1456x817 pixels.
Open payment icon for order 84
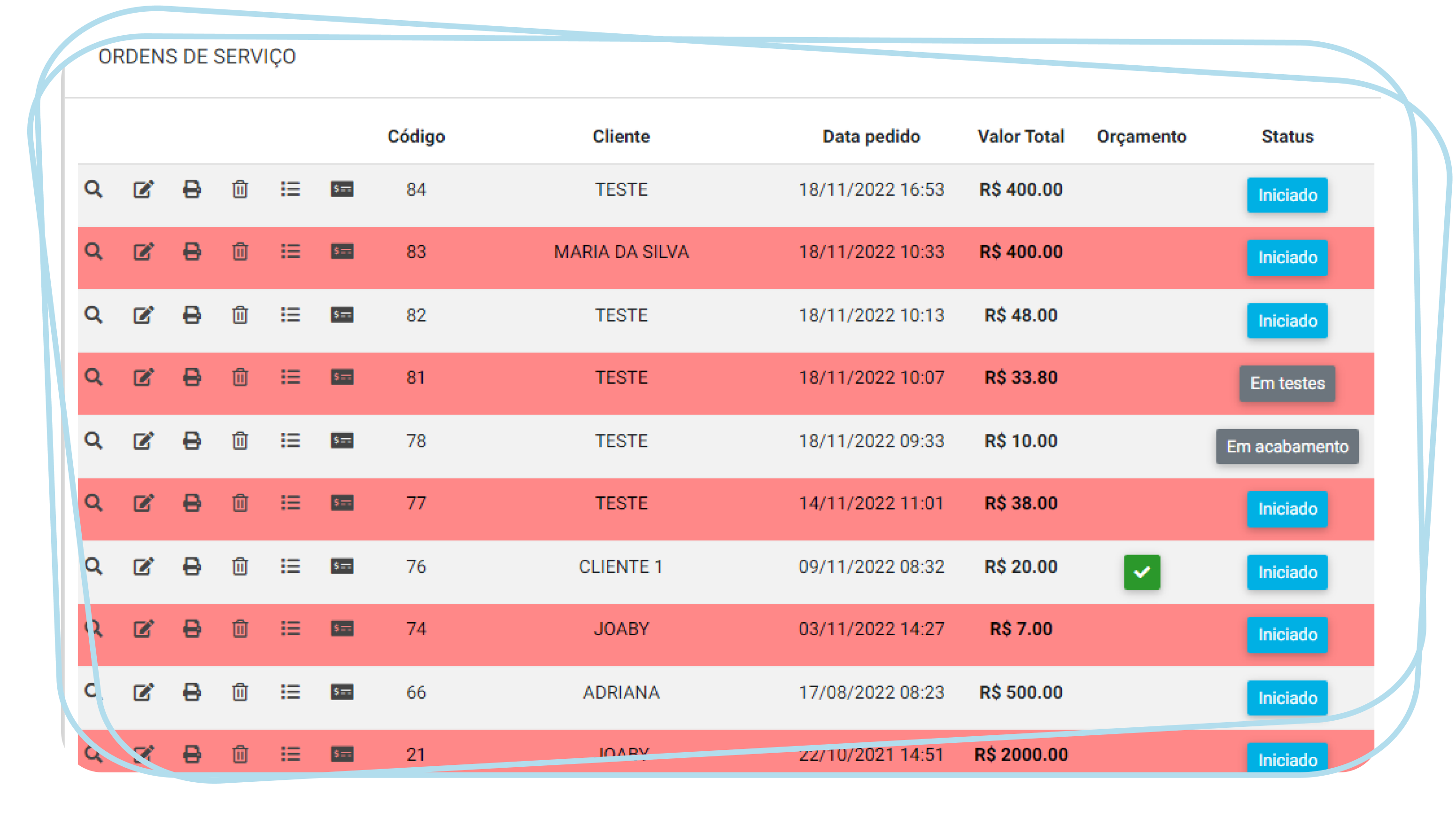(342, 189)
